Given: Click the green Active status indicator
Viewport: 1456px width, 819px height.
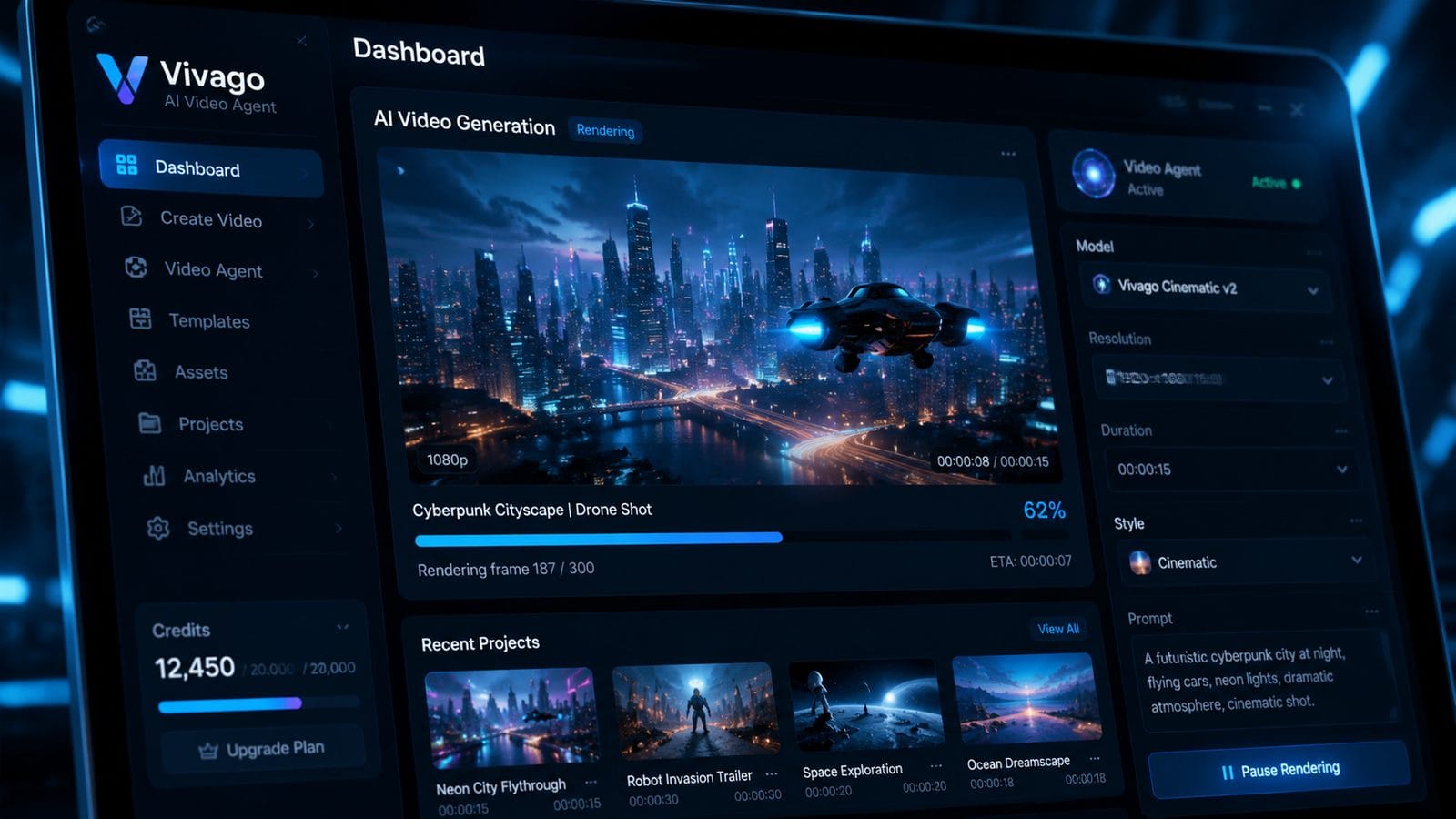Looking at the screenshot, I should click(1276, 183).
